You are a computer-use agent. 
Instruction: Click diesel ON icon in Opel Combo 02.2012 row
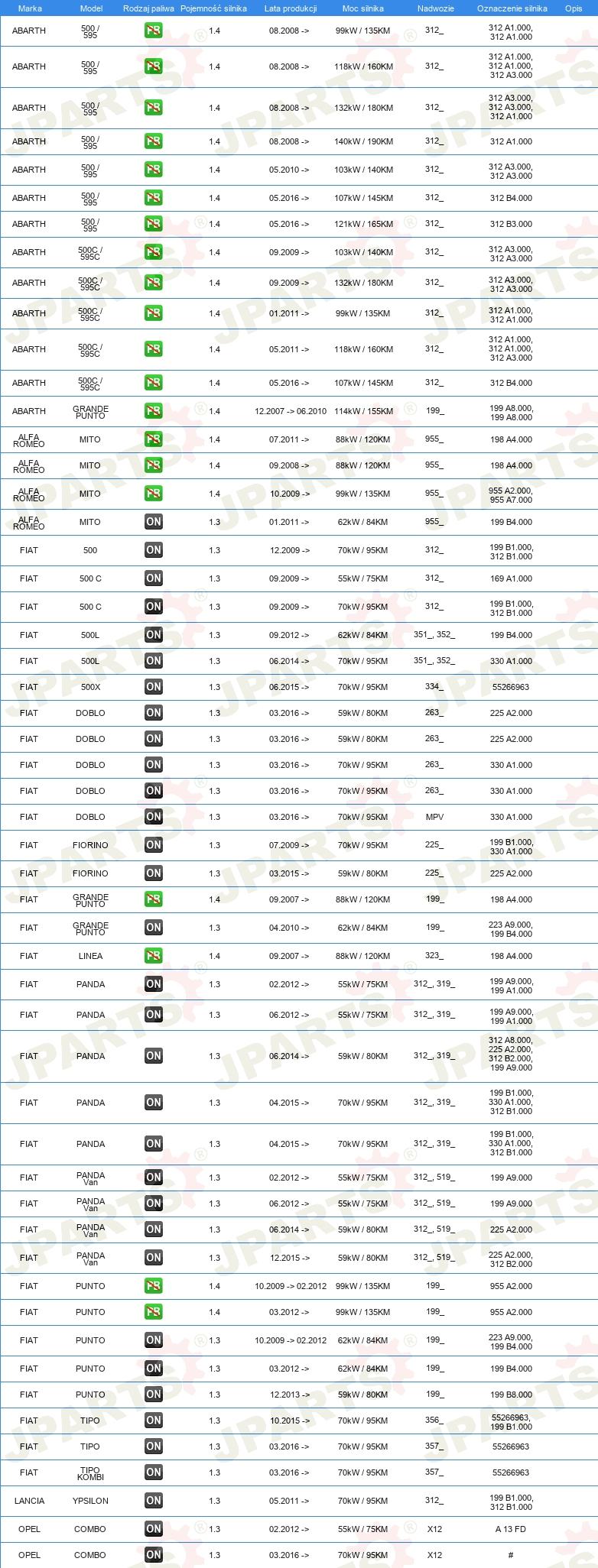tap(153, 1529)
